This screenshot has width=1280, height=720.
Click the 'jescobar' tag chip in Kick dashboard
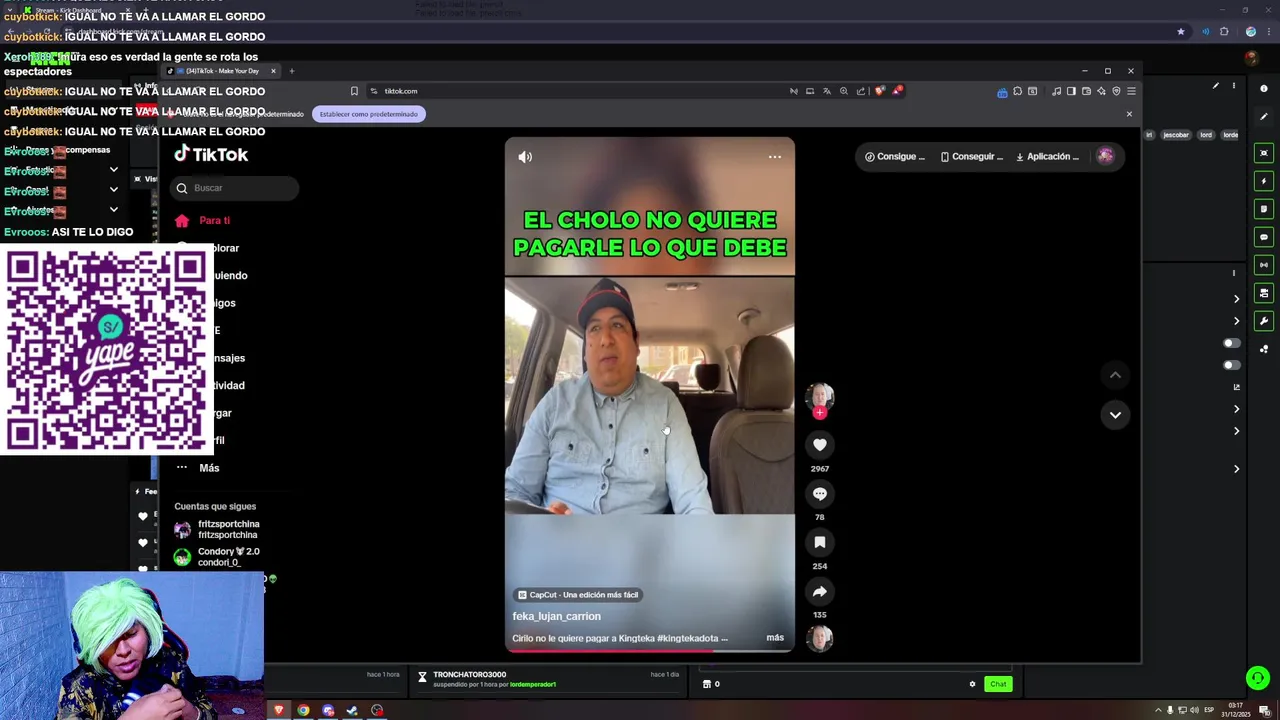coord(1176,135)
